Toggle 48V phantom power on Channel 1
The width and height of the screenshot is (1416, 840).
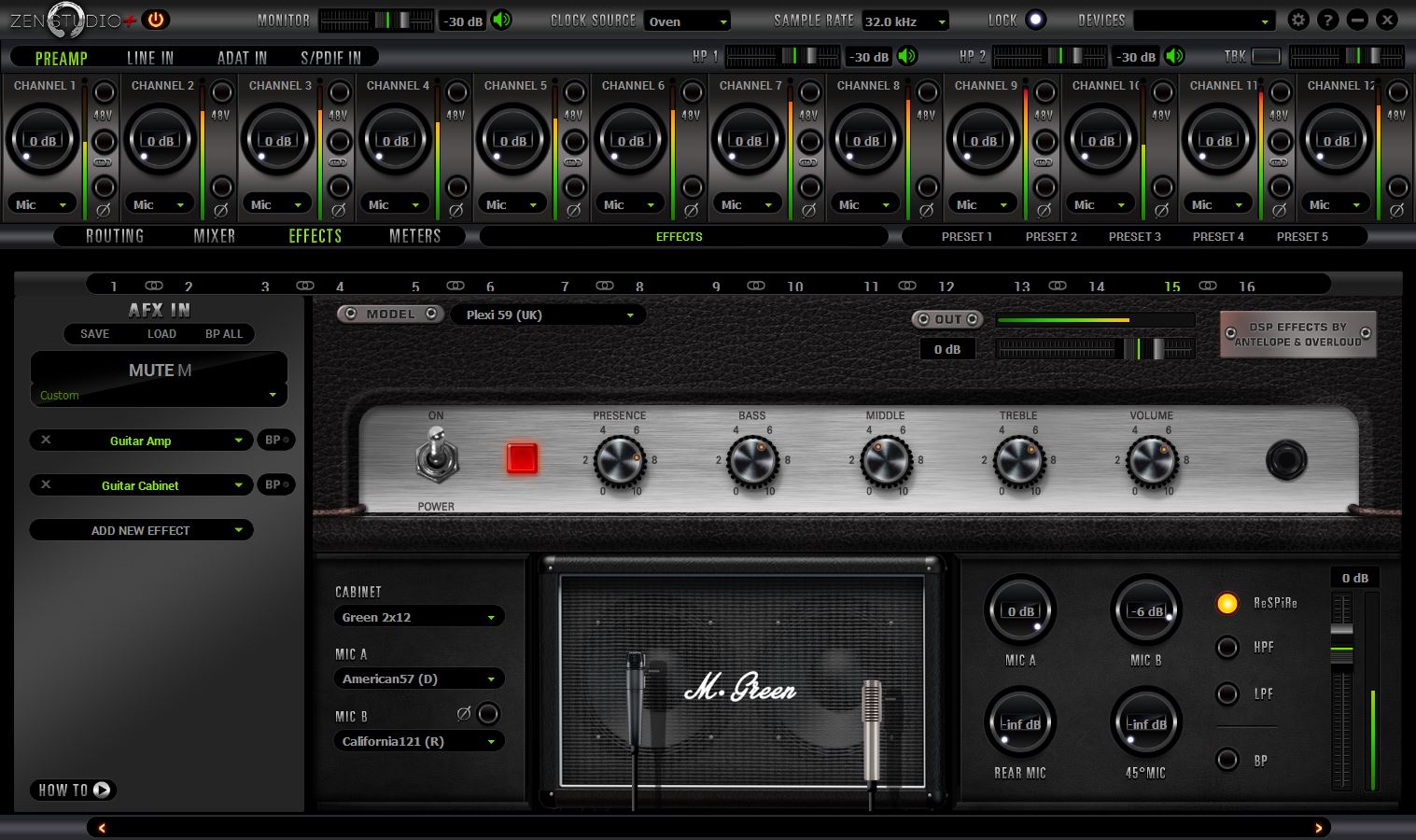[x=104, y=92]
